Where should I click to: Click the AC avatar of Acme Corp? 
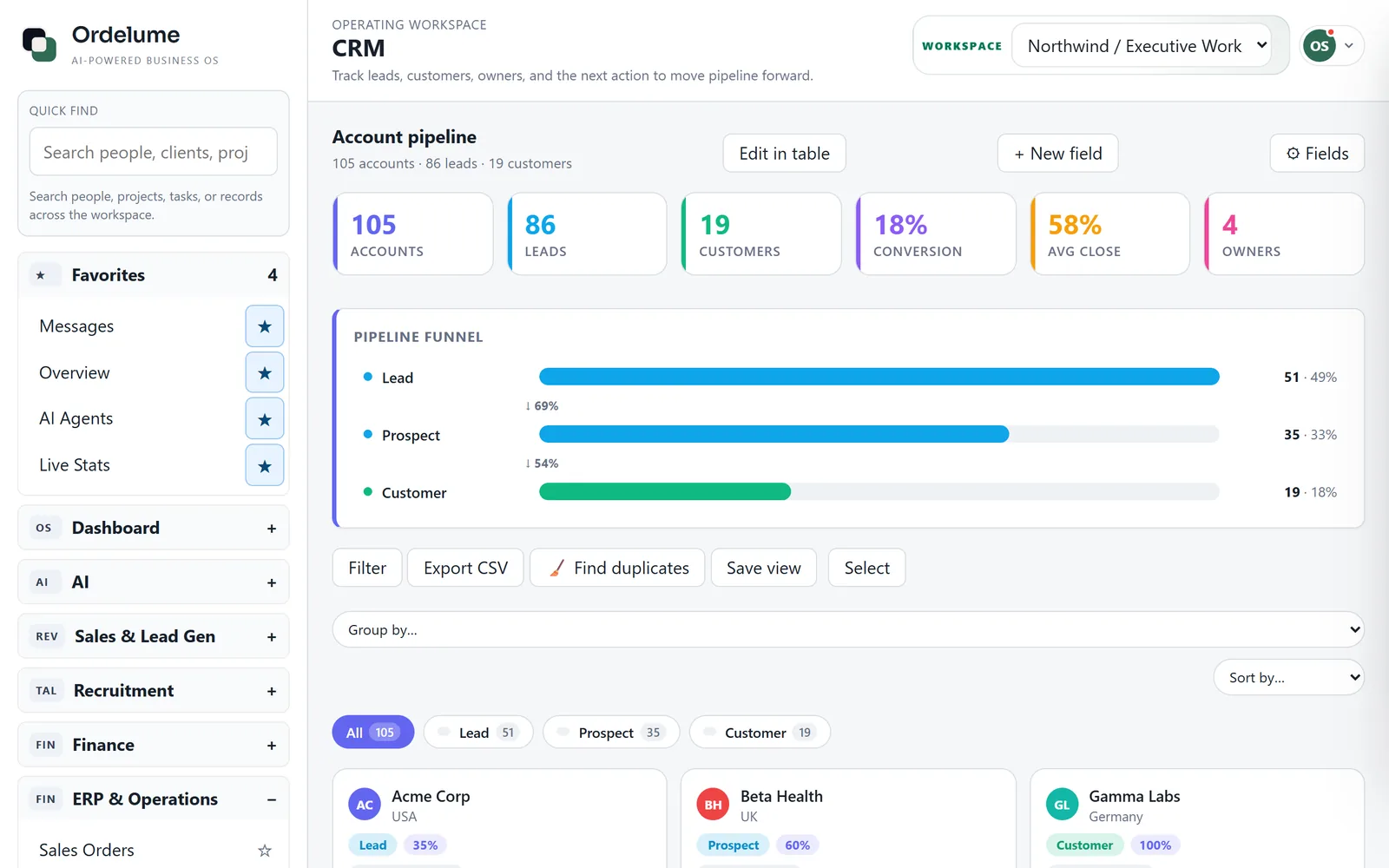pyautogui.click(x=365, y=805)
